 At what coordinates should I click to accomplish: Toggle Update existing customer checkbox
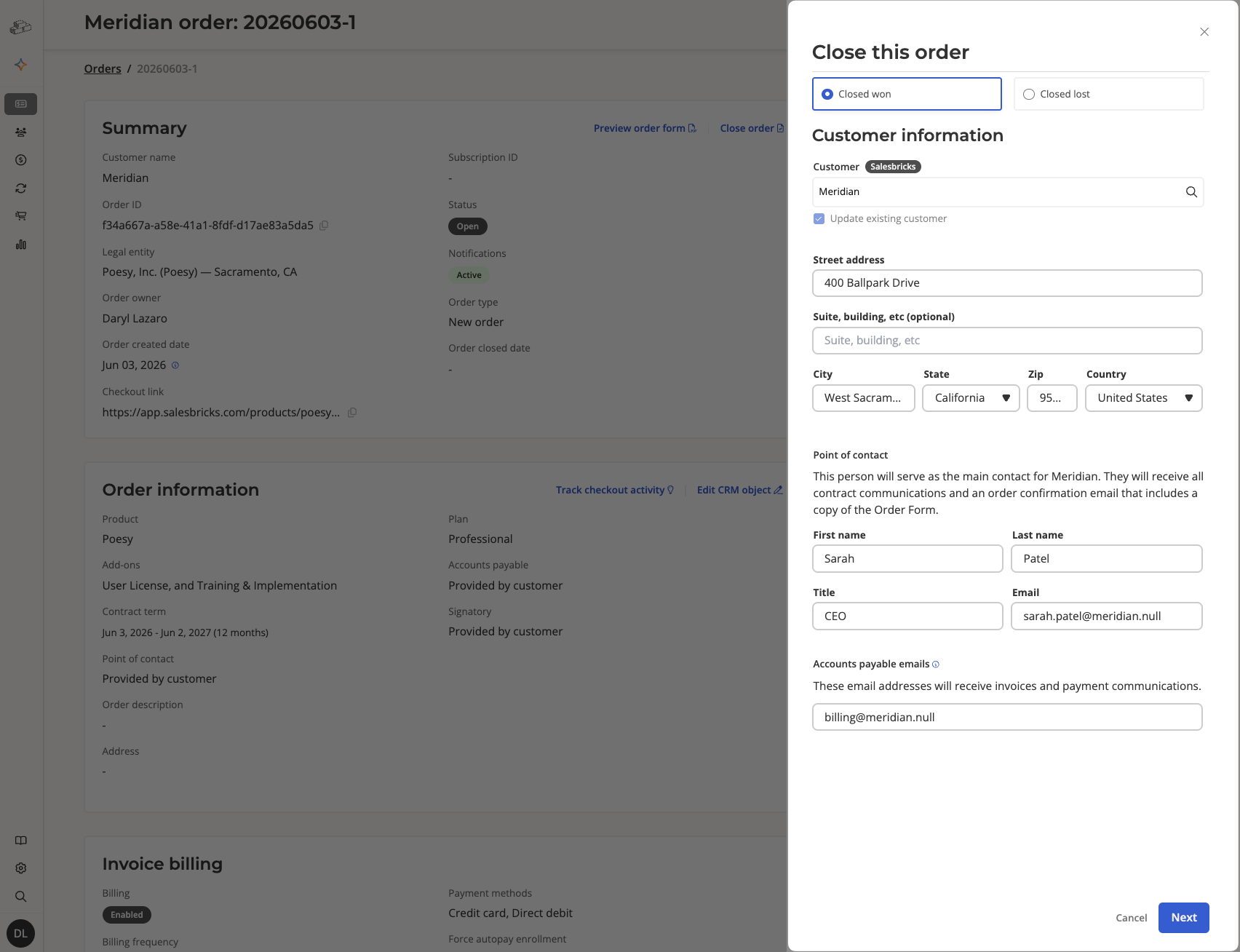tap(819, 219)
